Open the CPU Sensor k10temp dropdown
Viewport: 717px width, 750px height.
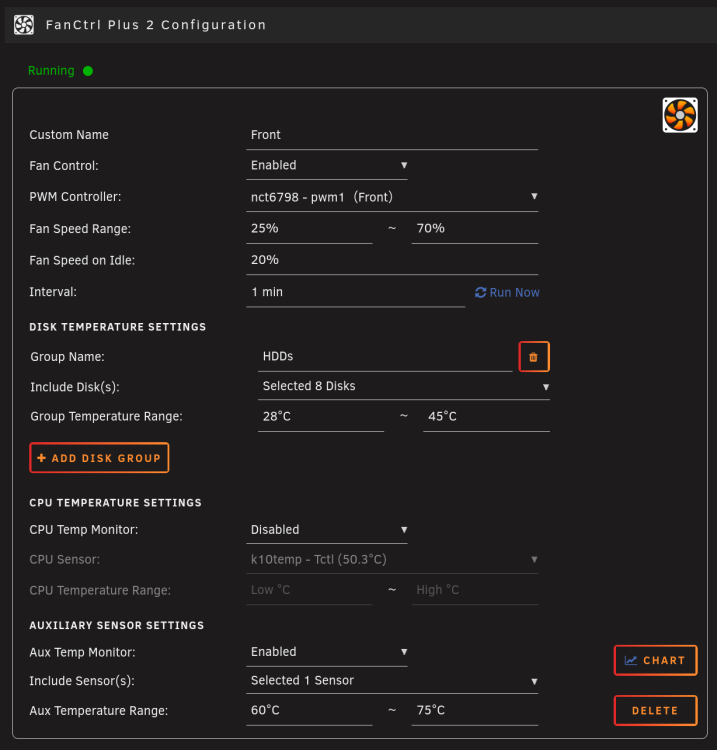[392, 560]
